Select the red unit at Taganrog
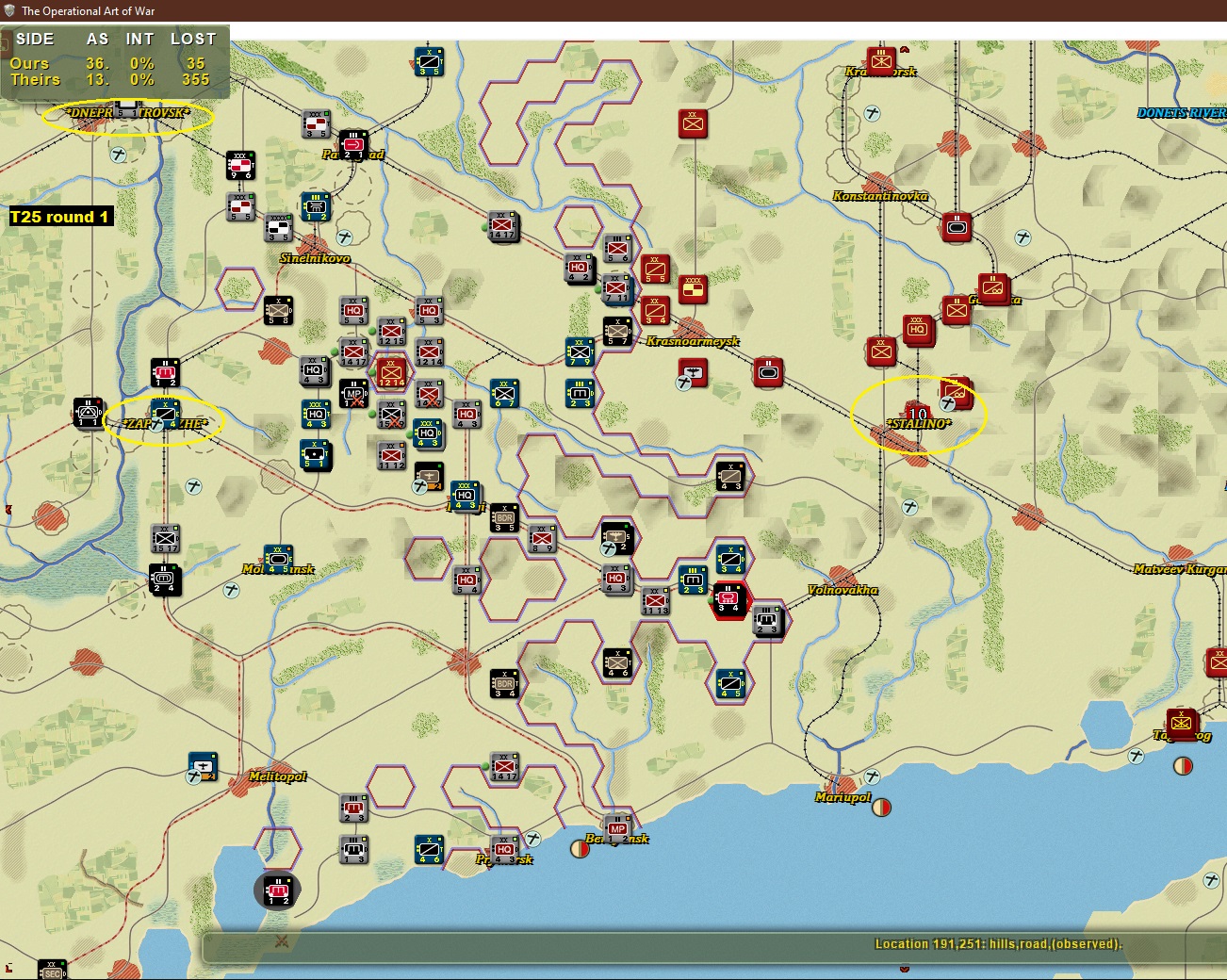The height and width of the screenshot is (980, 1227). [x=1181, y=723]
